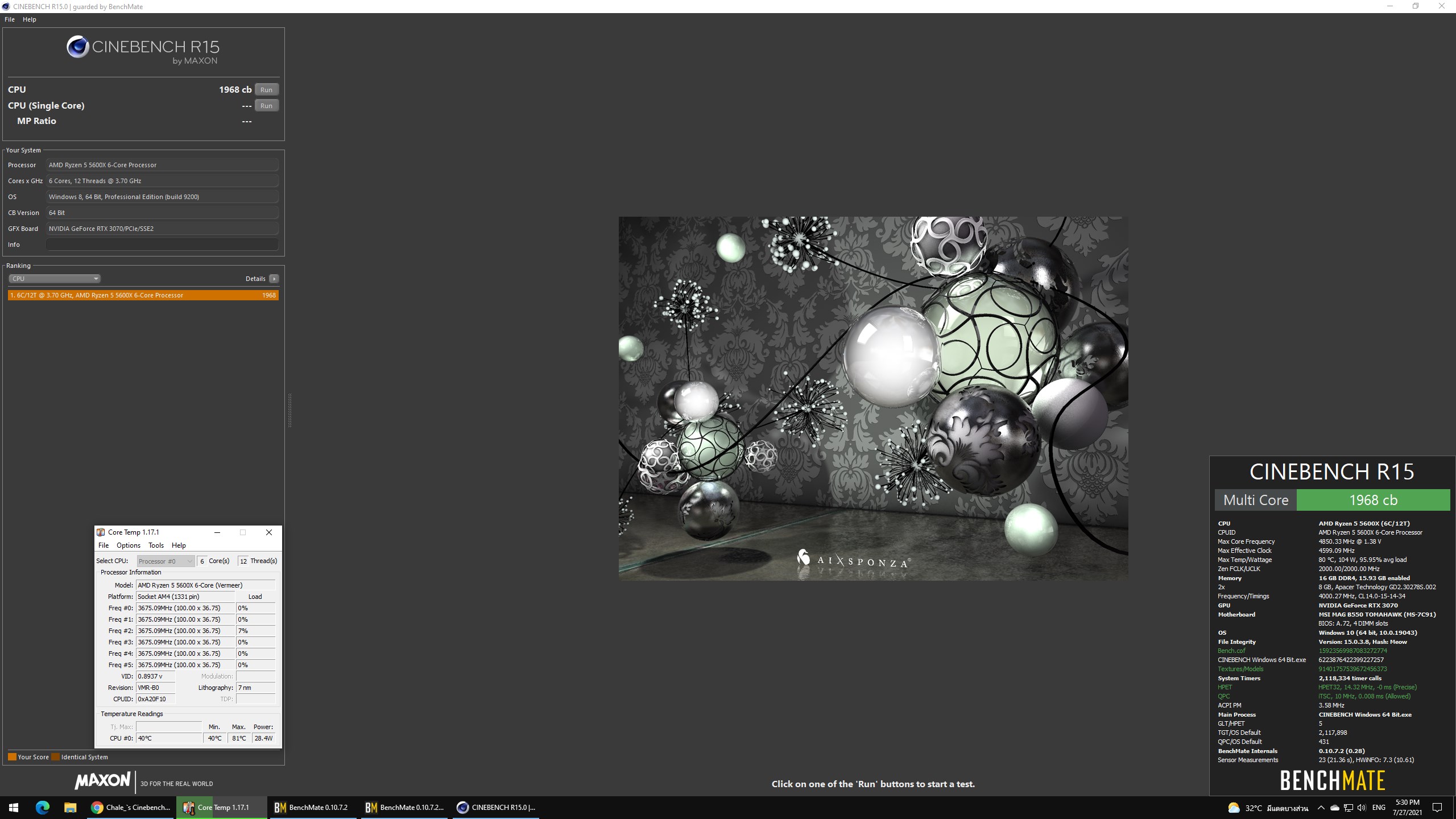Open the Ranking CPU dropdown
The image size is (1456, 819).
pos(55,279)
